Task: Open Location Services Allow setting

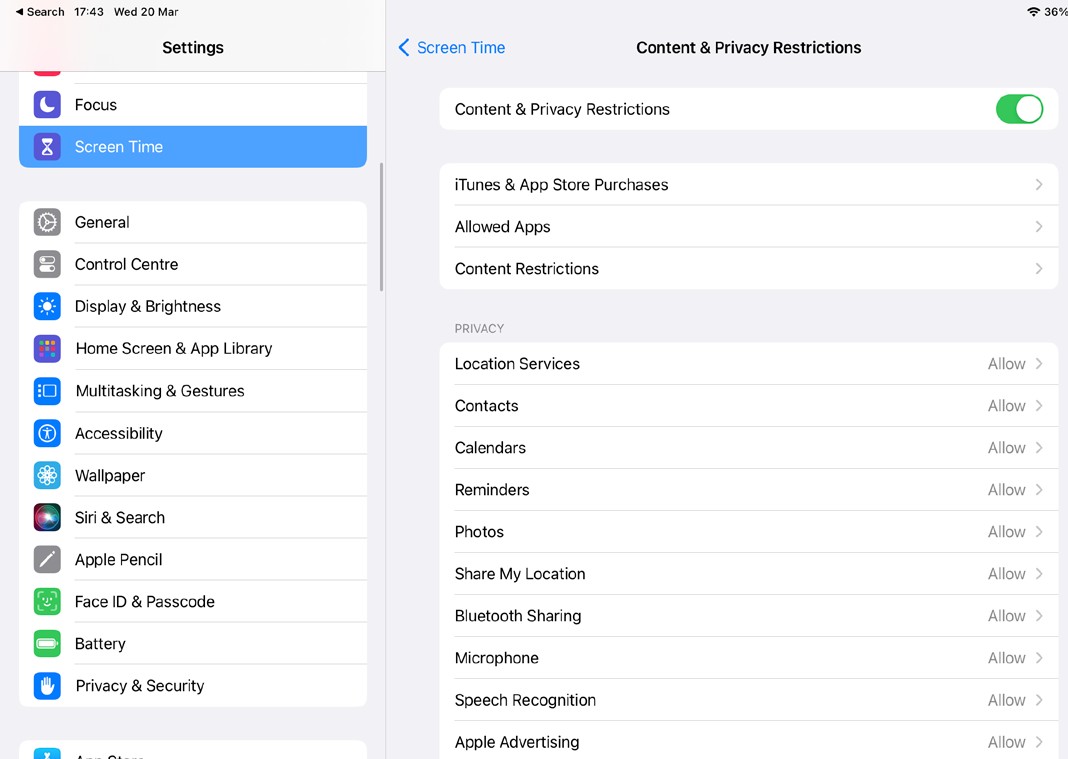Action: 1015,364
